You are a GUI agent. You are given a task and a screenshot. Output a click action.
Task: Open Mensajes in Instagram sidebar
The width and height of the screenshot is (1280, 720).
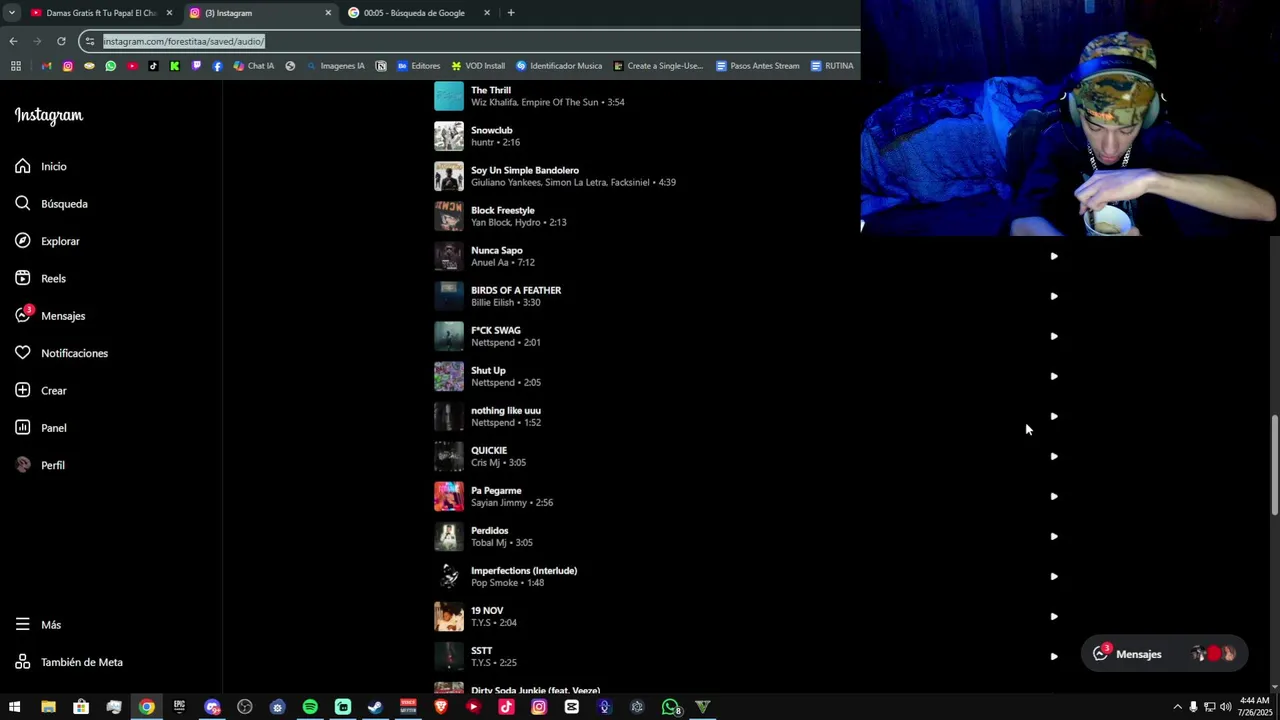click(50, 316)
